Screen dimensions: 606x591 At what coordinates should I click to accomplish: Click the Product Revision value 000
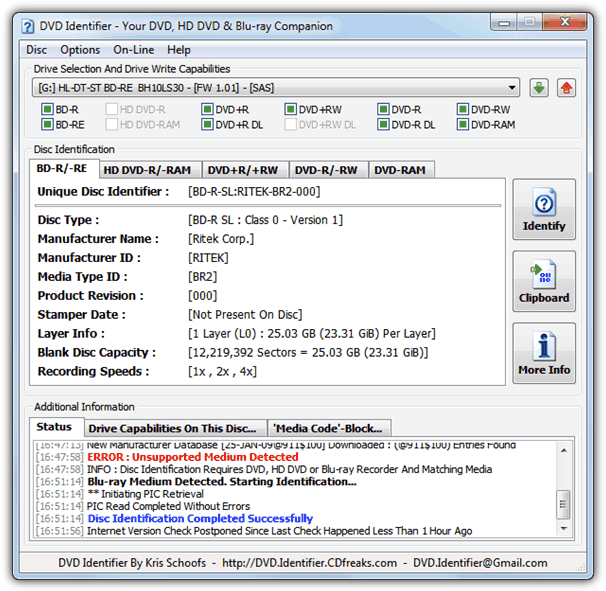[202, 296]
